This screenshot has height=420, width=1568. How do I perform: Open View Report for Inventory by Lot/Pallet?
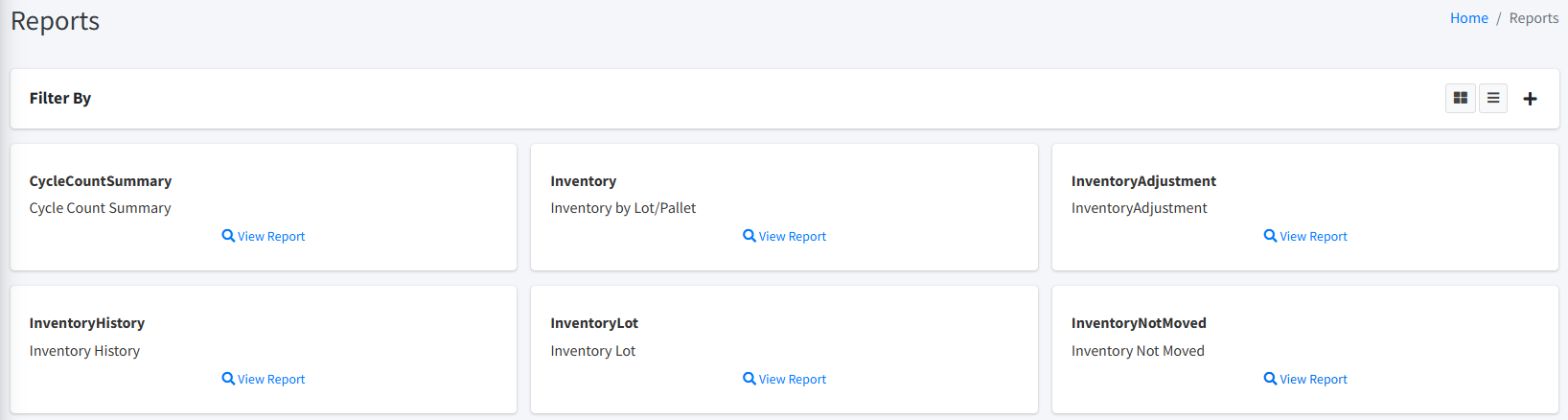(x=793, y=237)
